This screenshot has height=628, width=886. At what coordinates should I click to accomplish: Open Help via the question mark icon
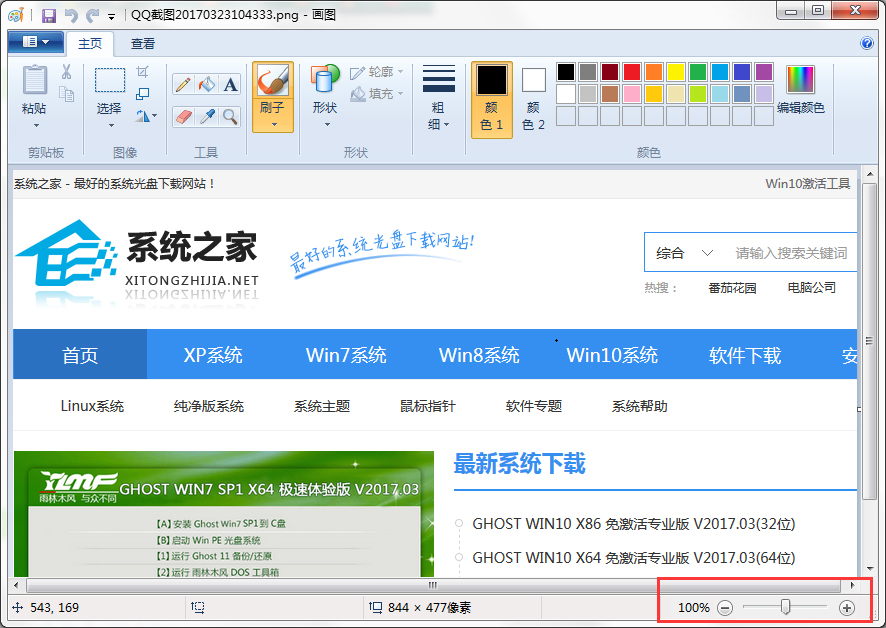coord(866,43)
